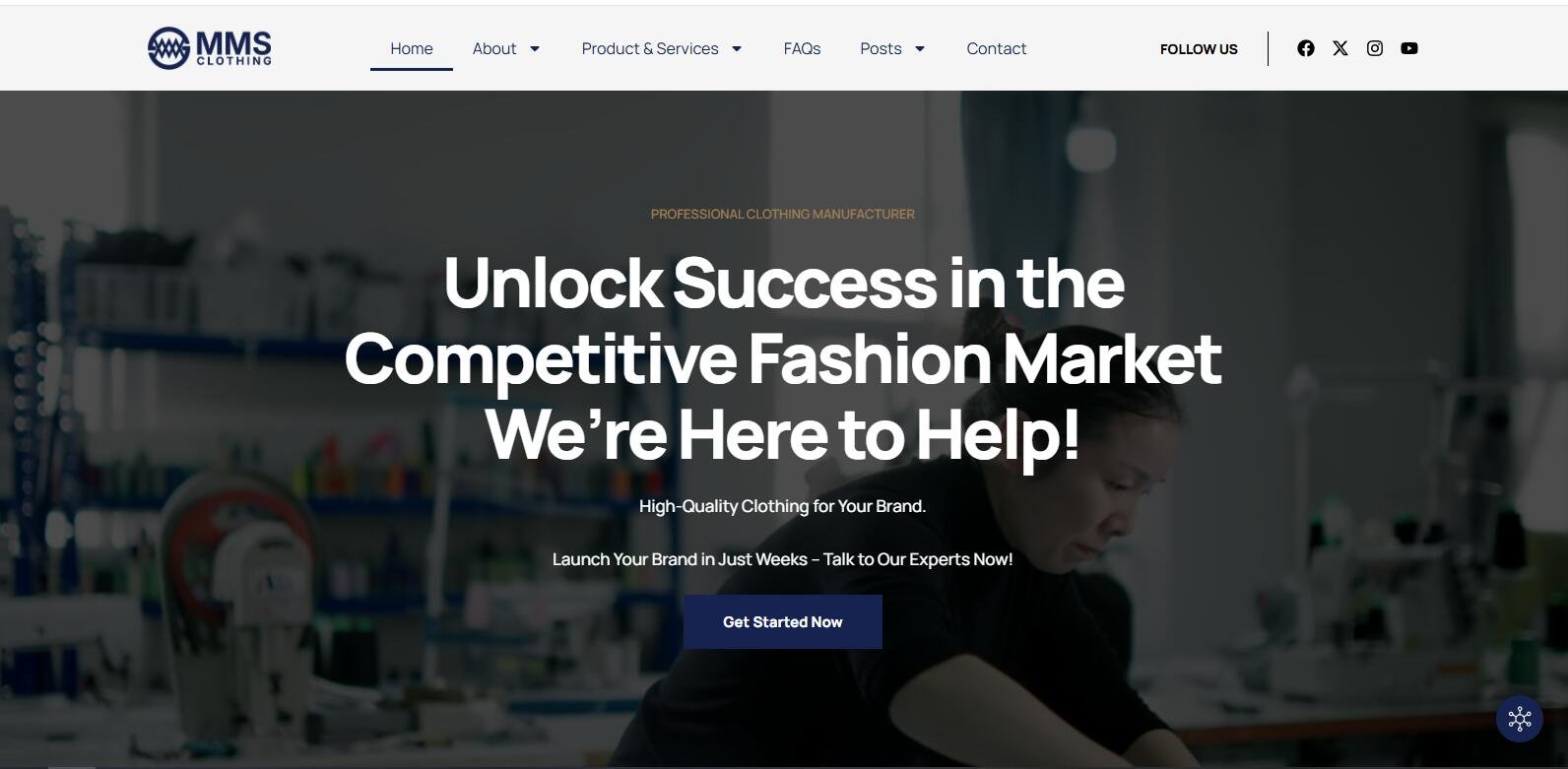Open the YouTube social icon
The image size is (1568, 769).
1409,48
